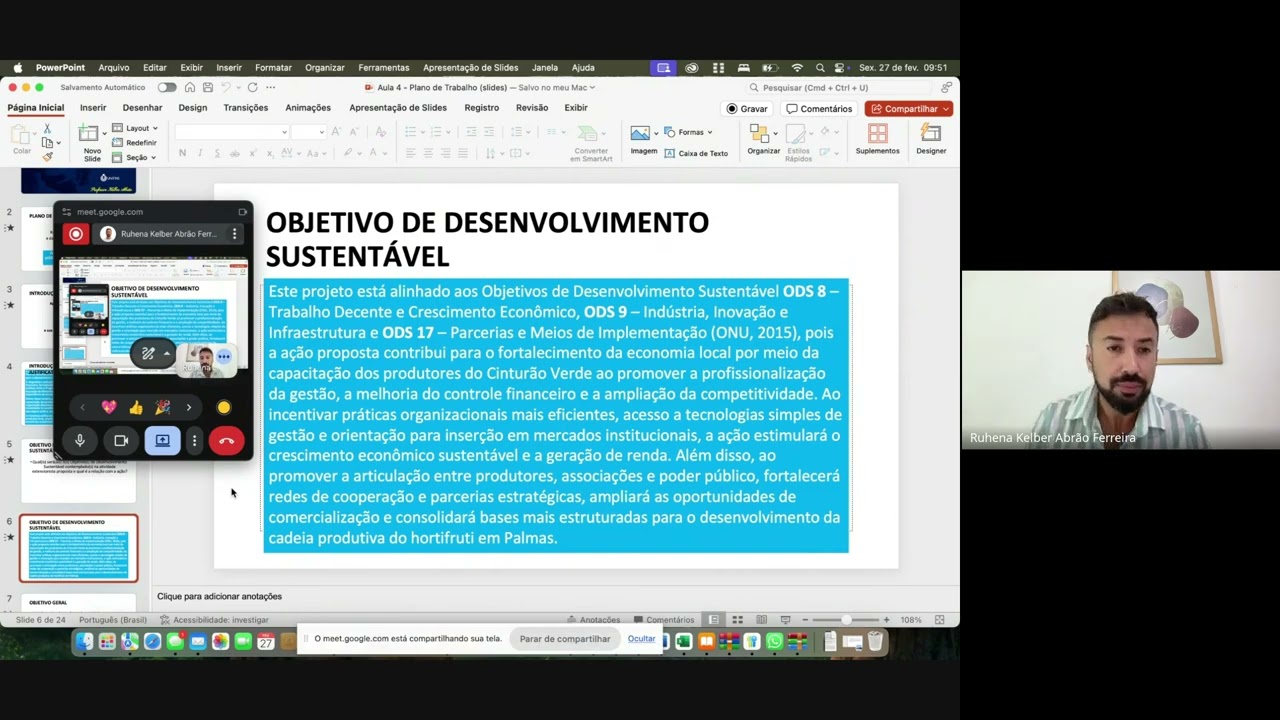Open the Inserir ribbon tab
The height and width of the screenshot is (720, 1280).
pyautogui.click(x=93, y=108)
